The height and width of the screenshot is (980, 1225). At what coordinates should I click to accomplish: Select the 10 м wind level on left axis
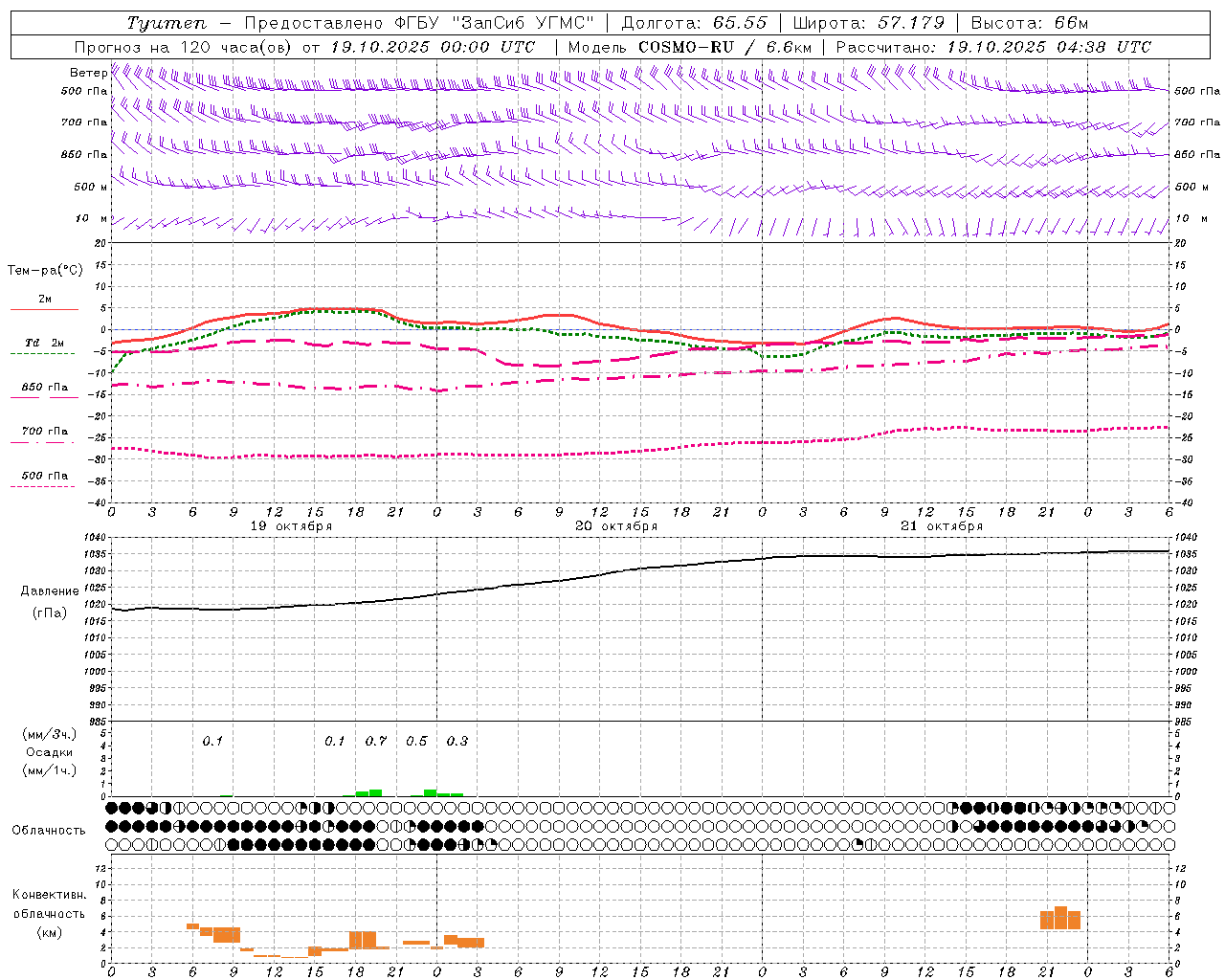pyautogui.click(x=92, y=219)
